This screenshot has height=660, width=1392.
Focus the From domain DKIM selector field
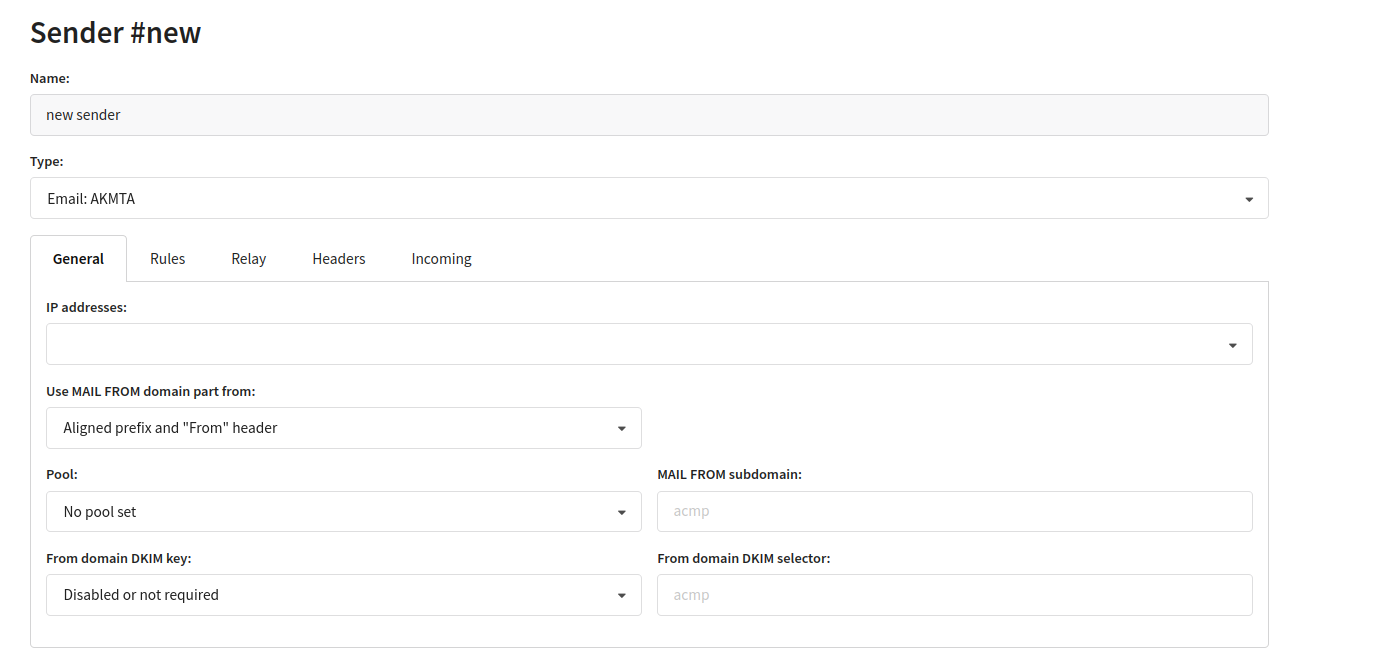coord(954,595)
